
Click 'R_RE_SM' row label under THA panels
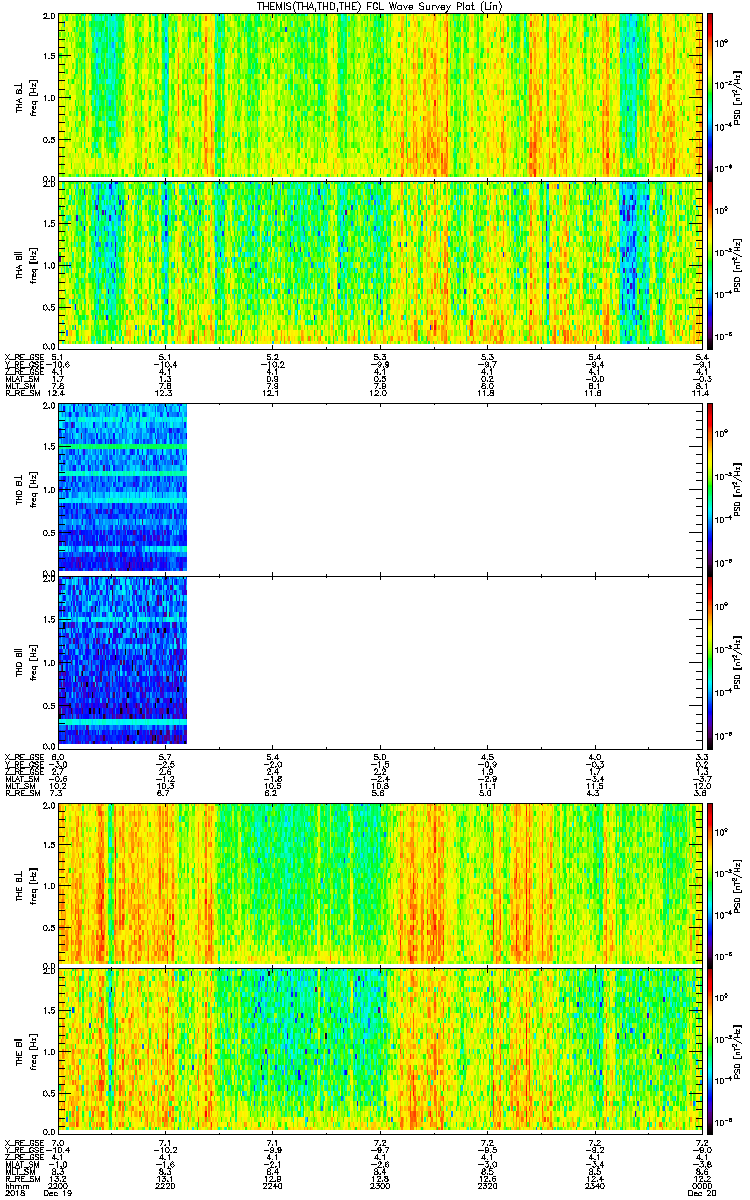23,393
